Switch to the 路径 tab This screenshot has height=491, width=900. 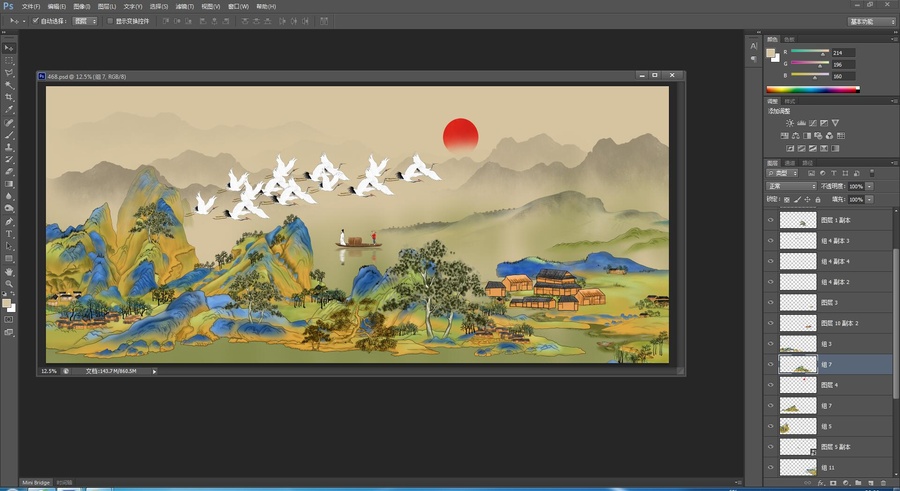(x=807, y=163)
